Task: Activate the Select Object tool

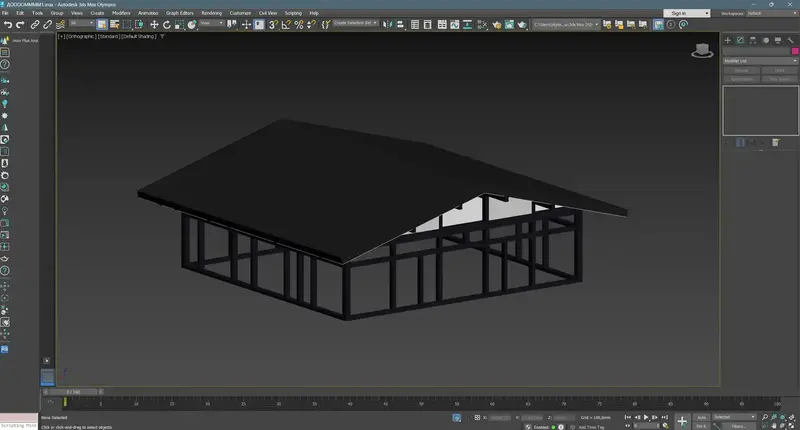Action: pos(102,24)
